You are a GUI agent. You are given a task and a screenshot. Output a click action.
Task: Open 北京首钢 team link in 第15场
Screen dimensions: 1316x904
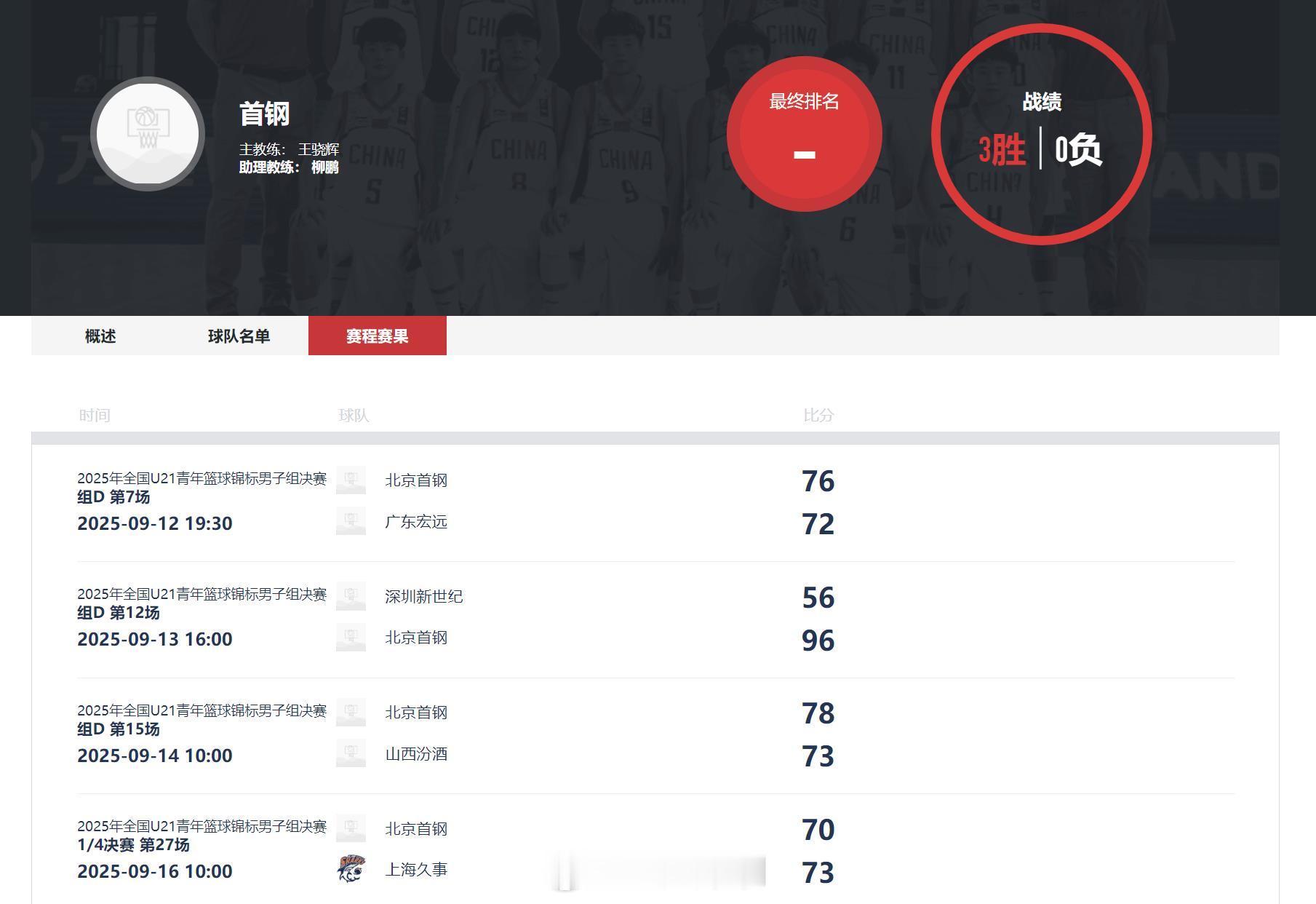(416, 713)
